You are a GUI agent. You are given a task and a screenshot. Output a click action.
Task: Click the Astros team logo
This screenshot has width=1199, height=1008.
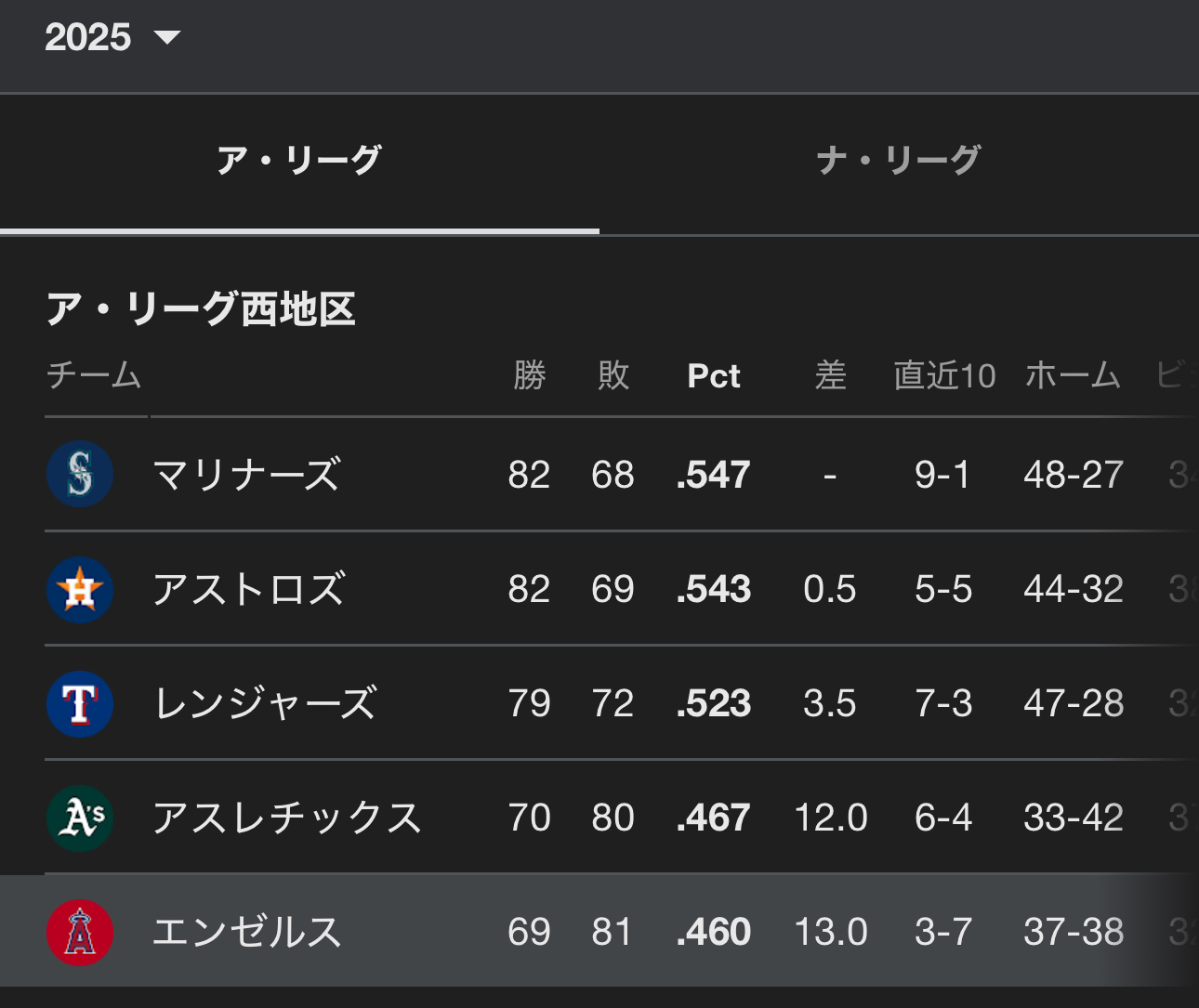pos(80,589)
